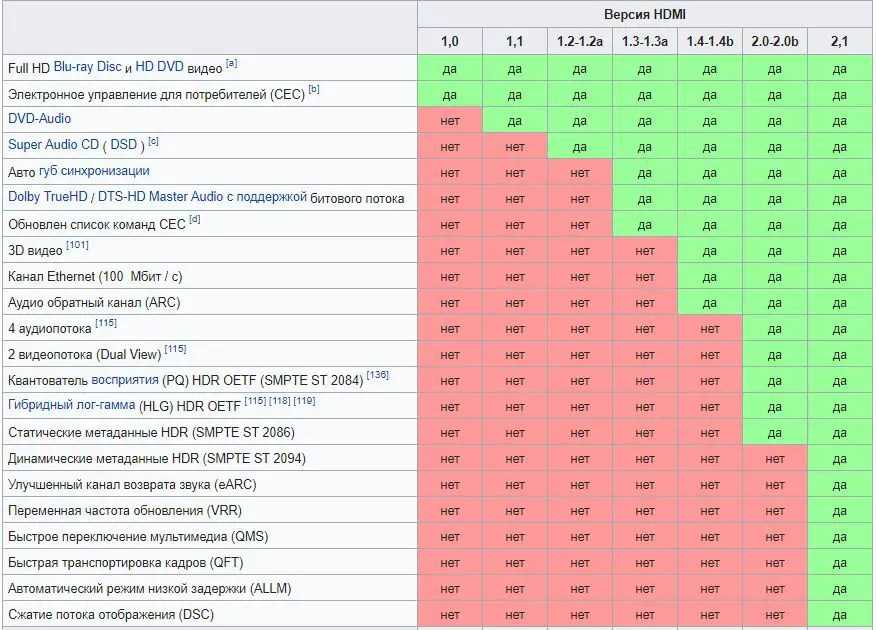Open footnote [119] in HLG row

coord(305,401)
